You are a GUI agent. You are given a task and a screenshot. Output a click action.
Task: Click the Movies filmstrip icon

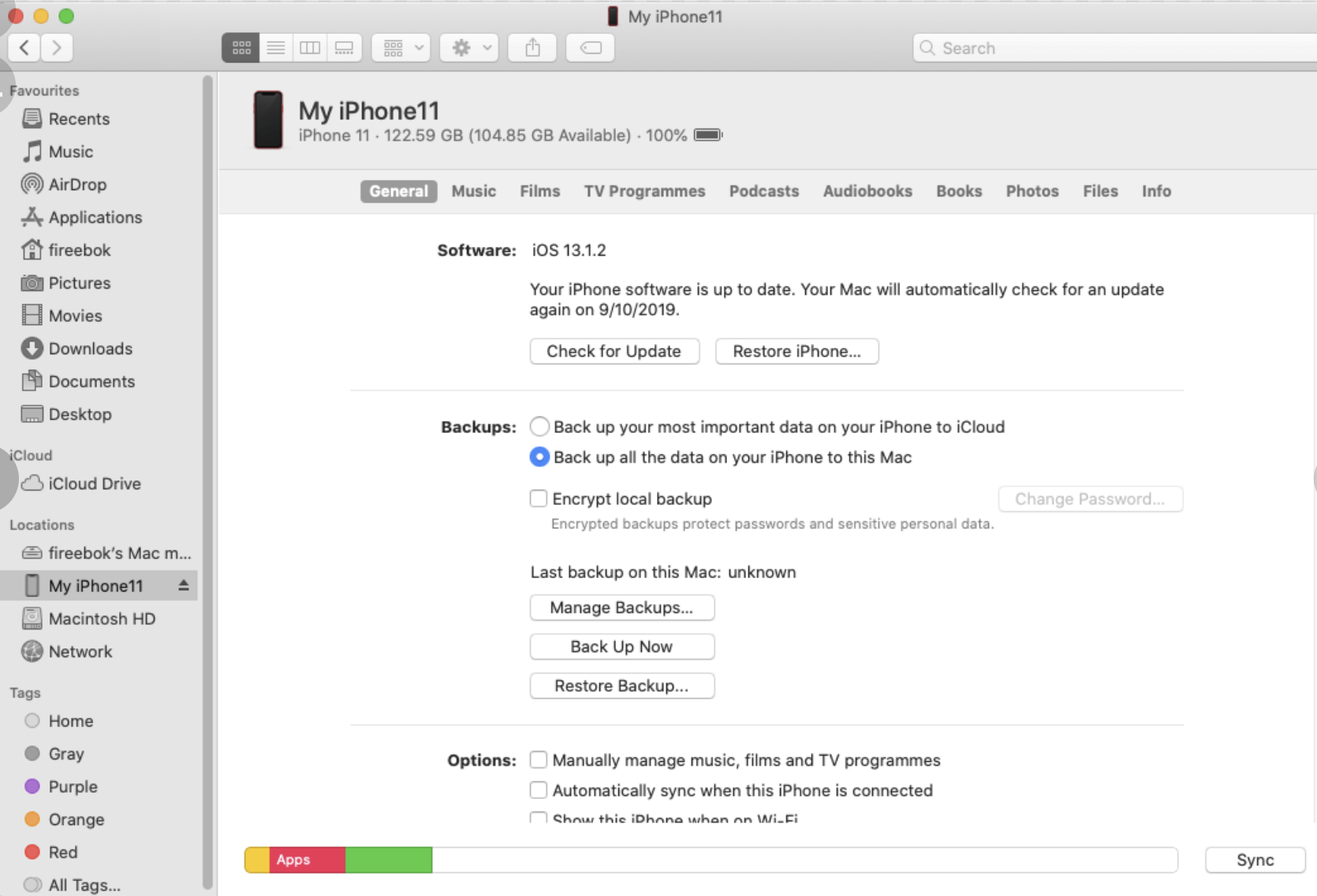[x=32, y=315]
